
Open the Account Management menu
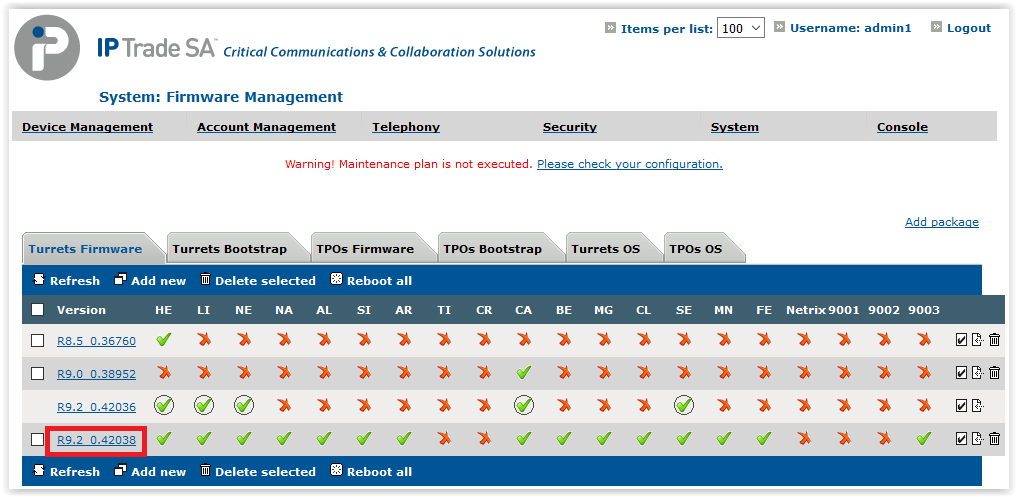pyautogui.click(x=267, y=127)
